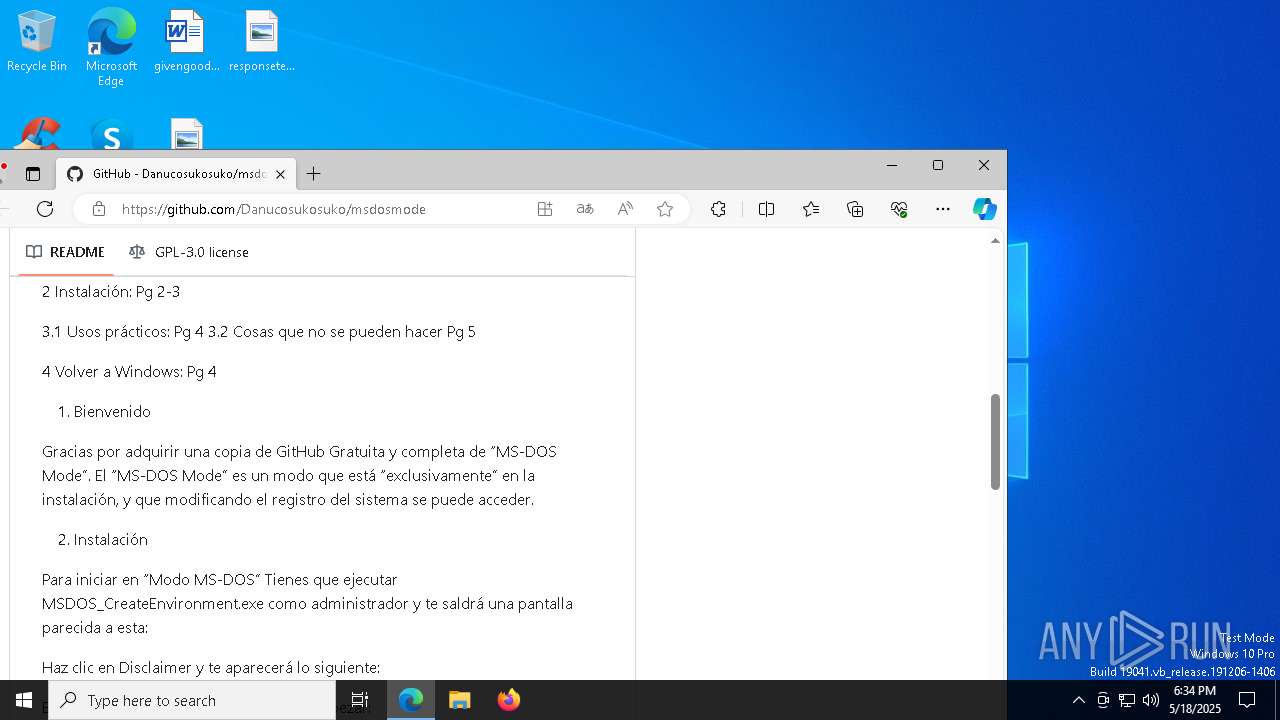Open Recycle Bin desktop icon

pos(37,41)
